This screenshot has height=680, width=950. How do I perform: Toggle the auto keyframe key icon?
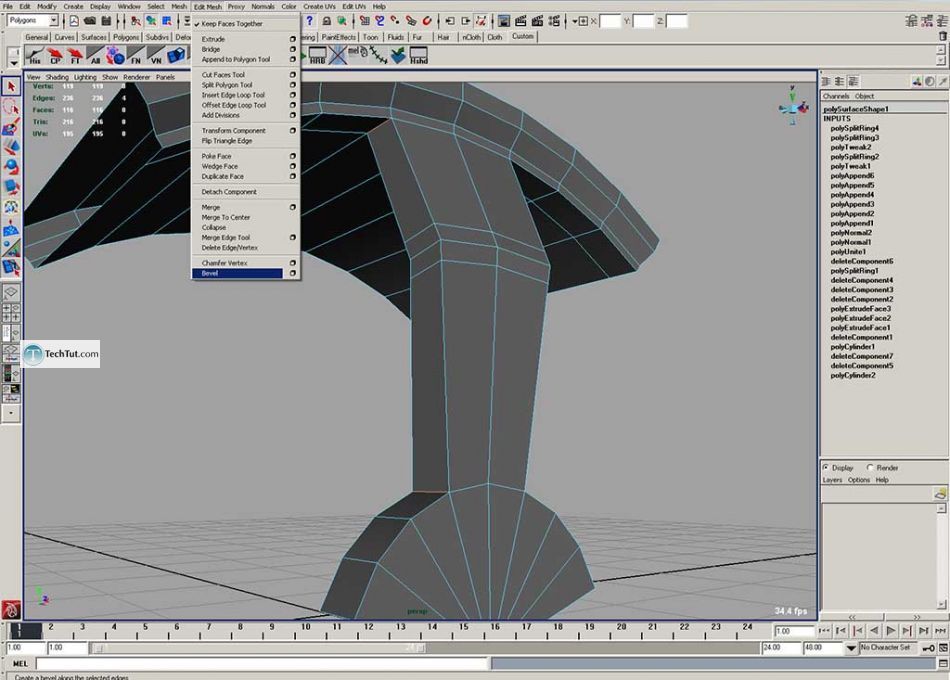click(928, 648)
